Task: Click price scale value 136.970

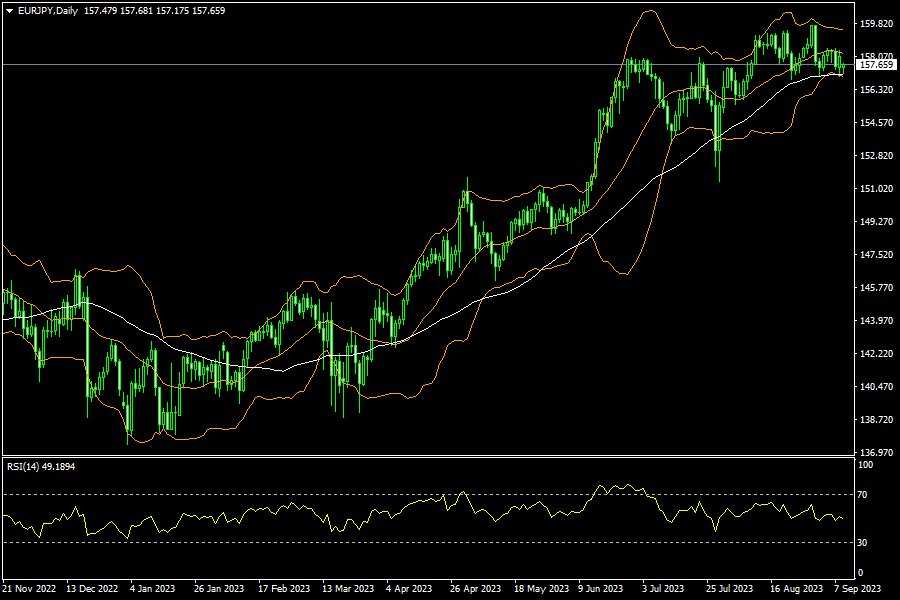Action: pos(876,452)
